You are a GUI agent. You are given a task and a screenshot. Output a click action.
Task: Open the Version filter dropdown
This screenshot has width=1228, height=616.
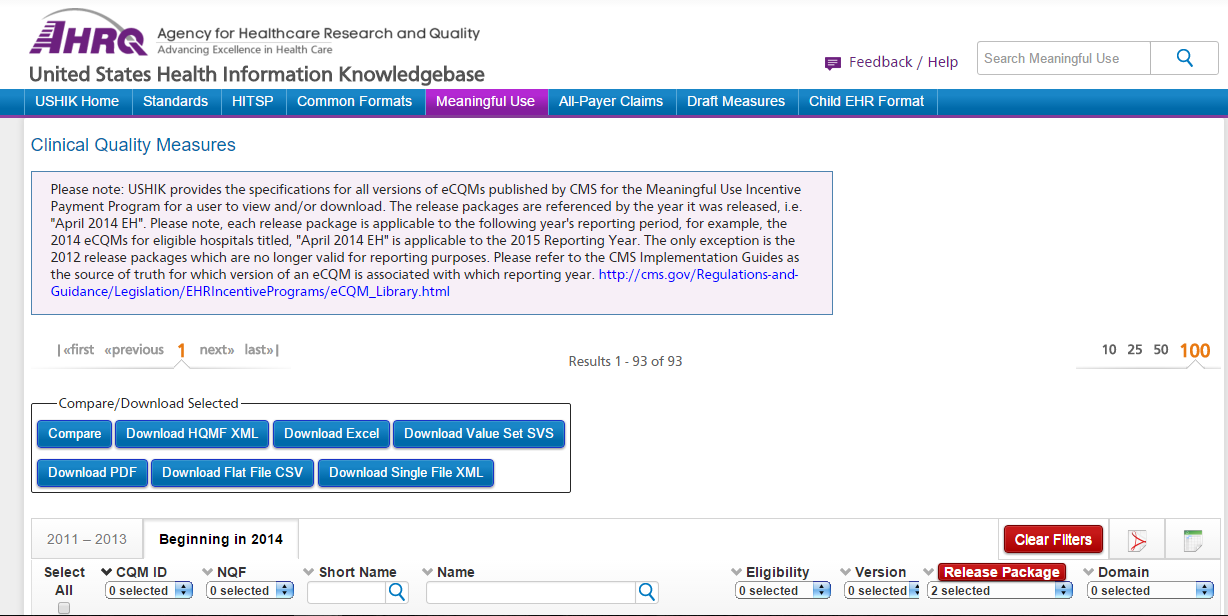[883, 591]
